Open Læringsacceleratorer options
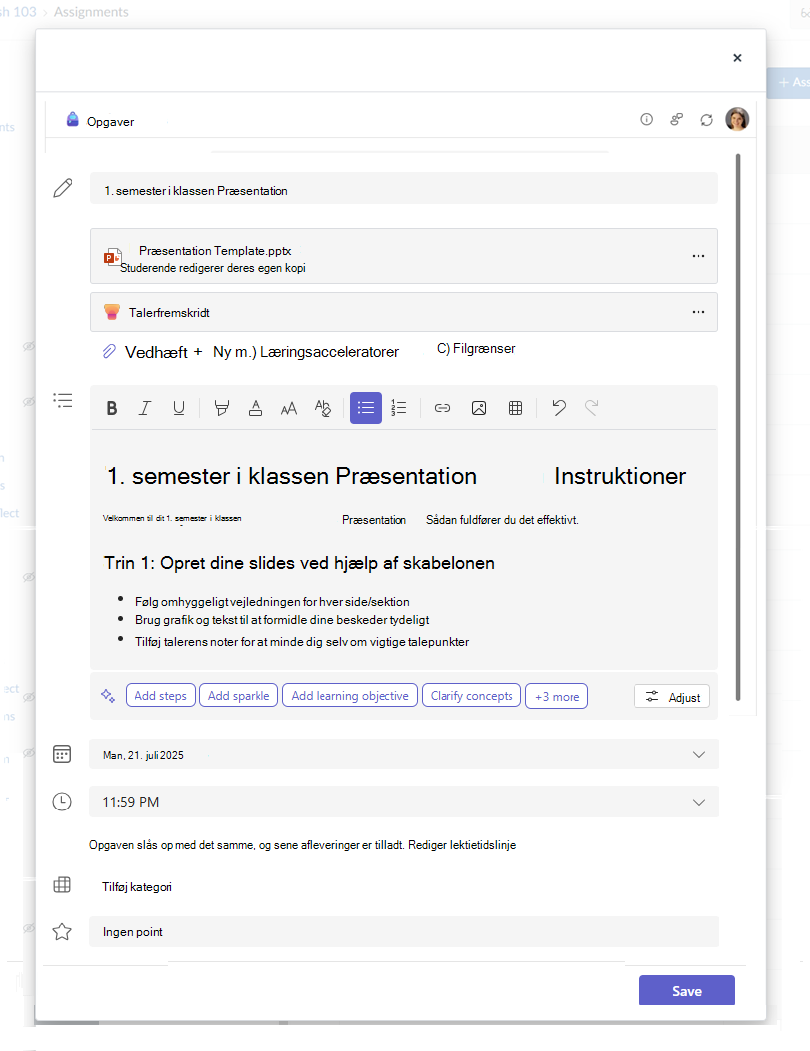This screenshot has width=810, height=1051. click(x=329, y=352)
